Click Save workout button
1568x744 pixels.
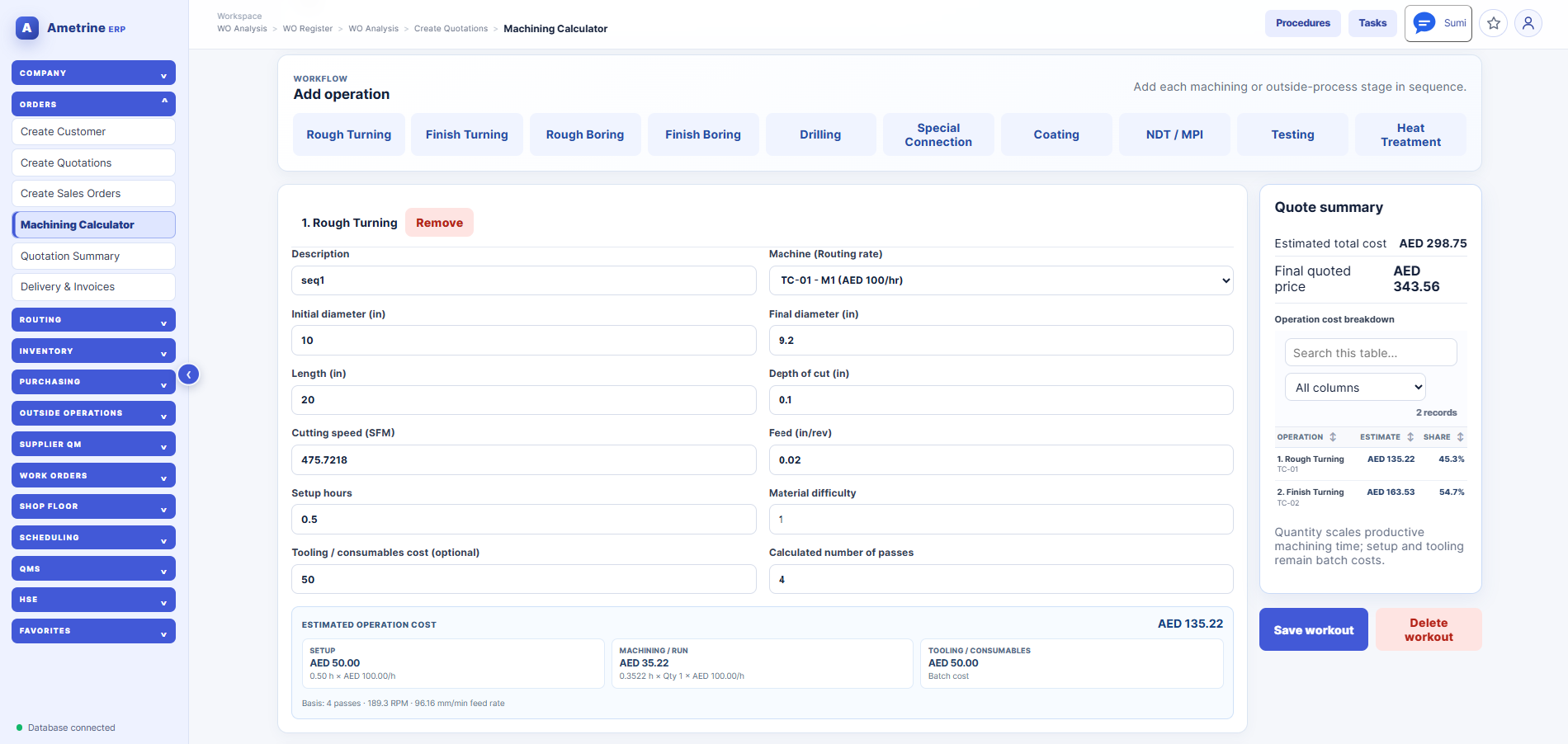click(1314, 629)
